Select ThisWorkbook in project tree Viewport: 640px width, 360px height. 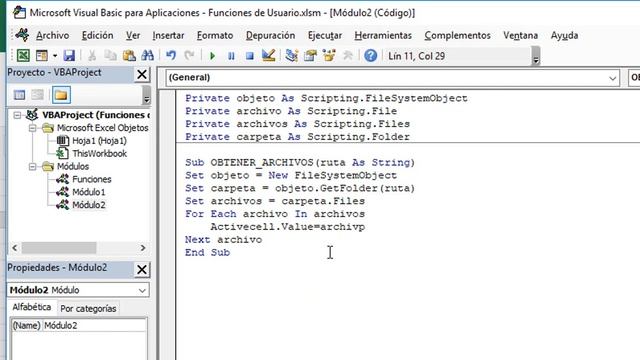[x=99, y=153]
